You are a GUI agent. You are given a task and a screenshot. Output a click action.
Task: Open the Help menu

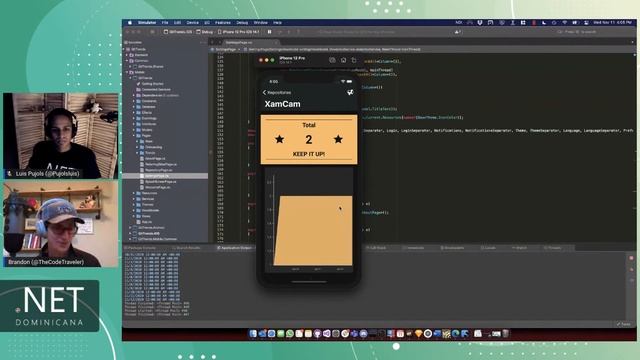click(278, 23)
